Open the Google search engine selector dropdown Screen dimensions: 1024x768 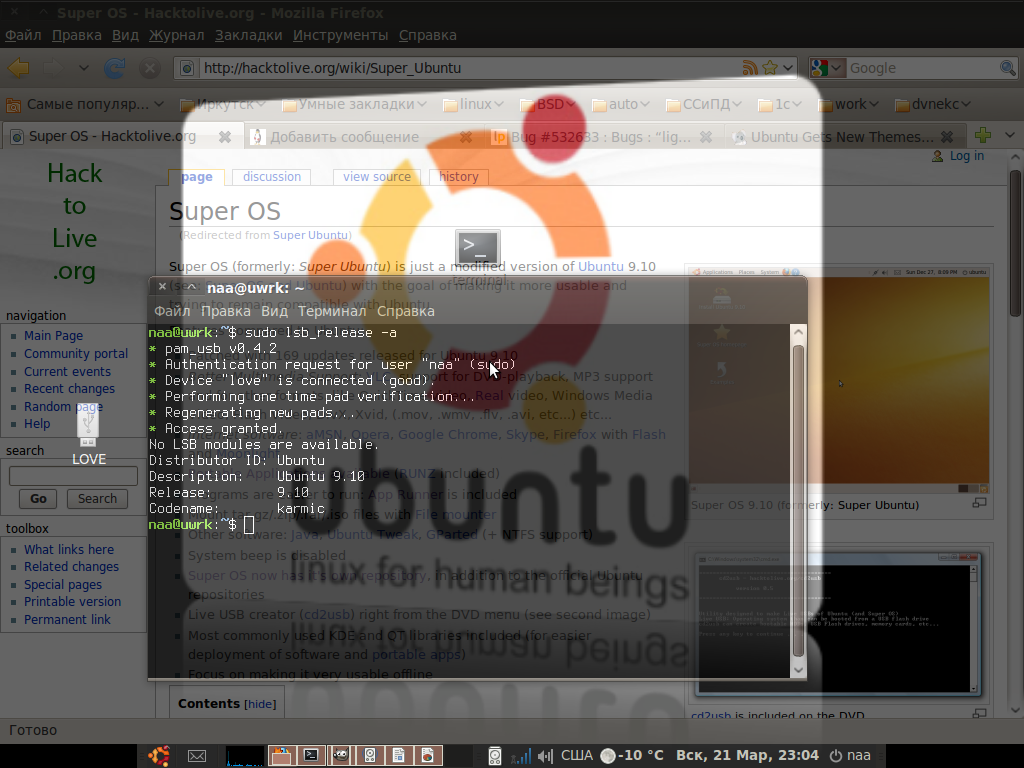pyautogui.click(x=827, y=68)
